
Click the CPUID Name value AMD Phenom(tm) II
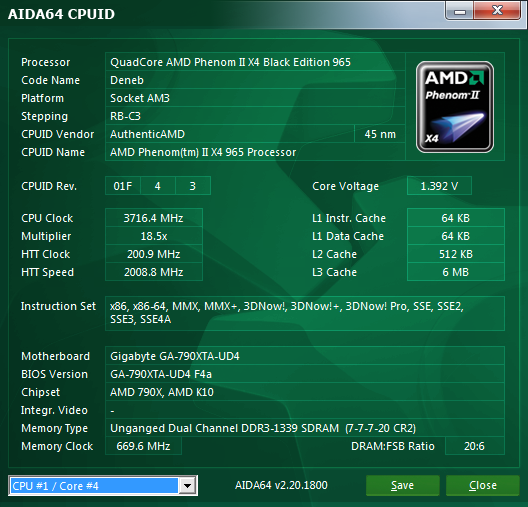[255, 152]
